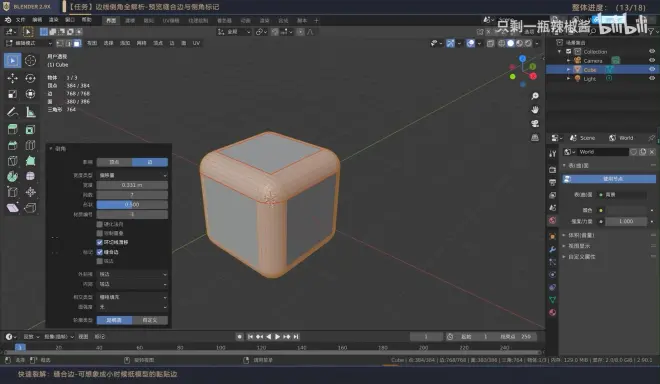Hide the Cube object in the outliner

(x=652, y=69)
